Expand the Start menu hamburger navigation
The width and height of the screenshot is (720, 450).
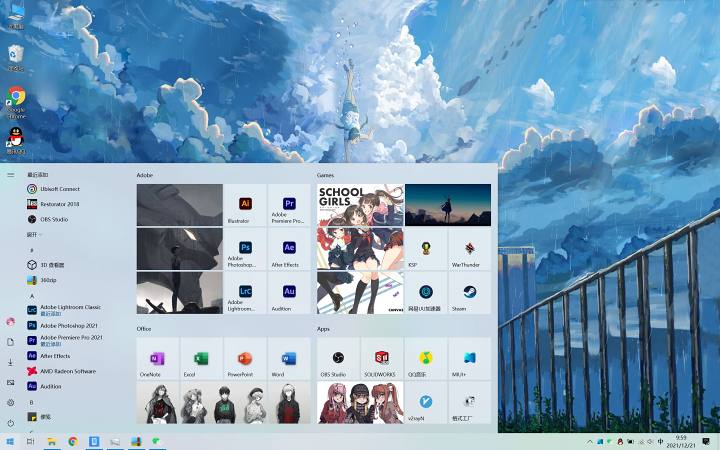[x=11, y=175]
